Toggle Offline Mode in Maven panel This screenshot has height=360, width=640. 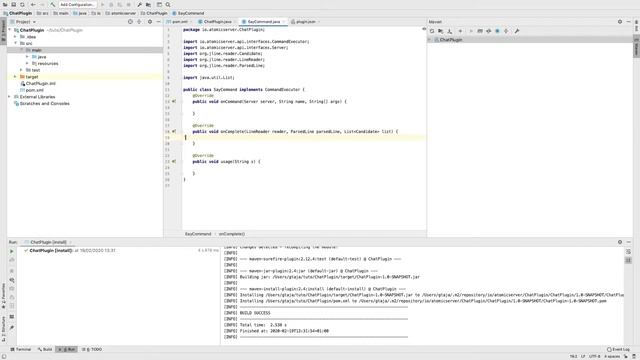(489, 31)
